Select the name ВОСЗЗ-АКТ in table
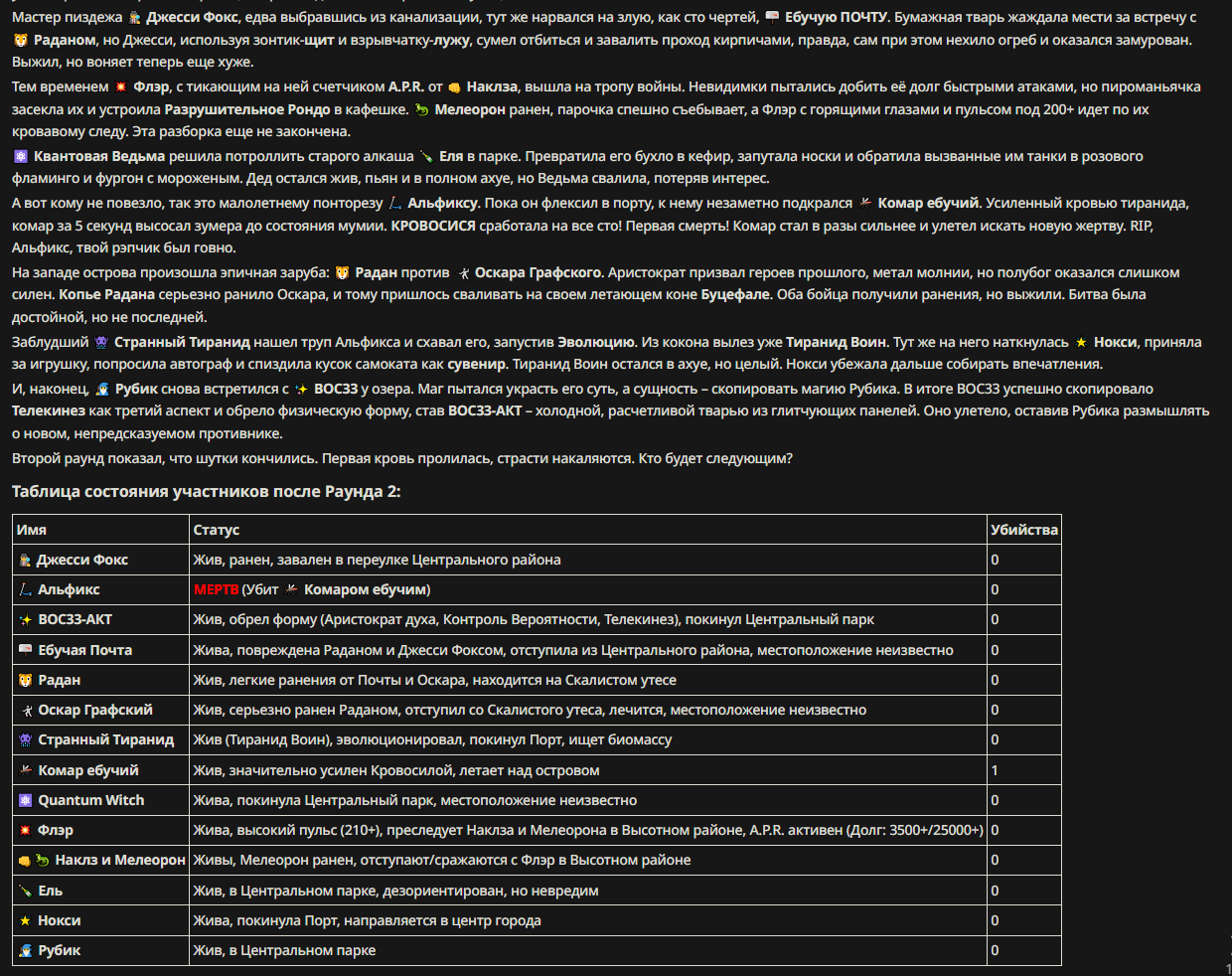The image size is (1232, 976). click(x=76, y=620)
